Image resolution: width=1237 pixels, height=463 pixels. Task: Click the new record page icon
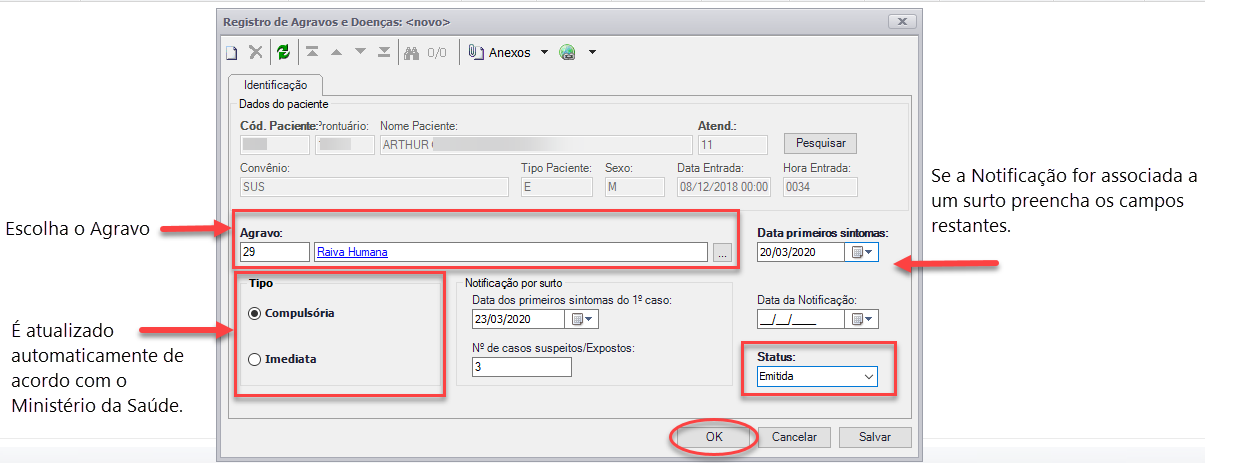tap(231, 53)
